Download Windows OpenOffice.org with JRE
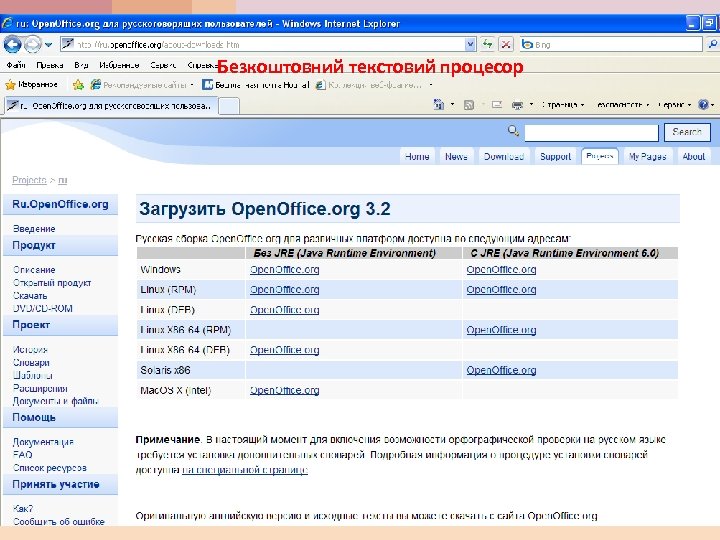Image resolution: width=720 pixels, height=540 pixels. coord(501,270)
